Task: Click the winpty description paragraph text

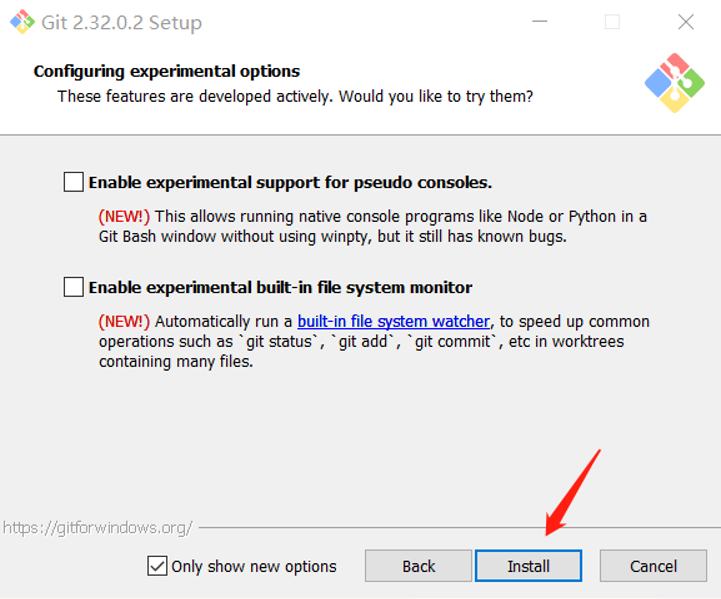Action: 373,226
